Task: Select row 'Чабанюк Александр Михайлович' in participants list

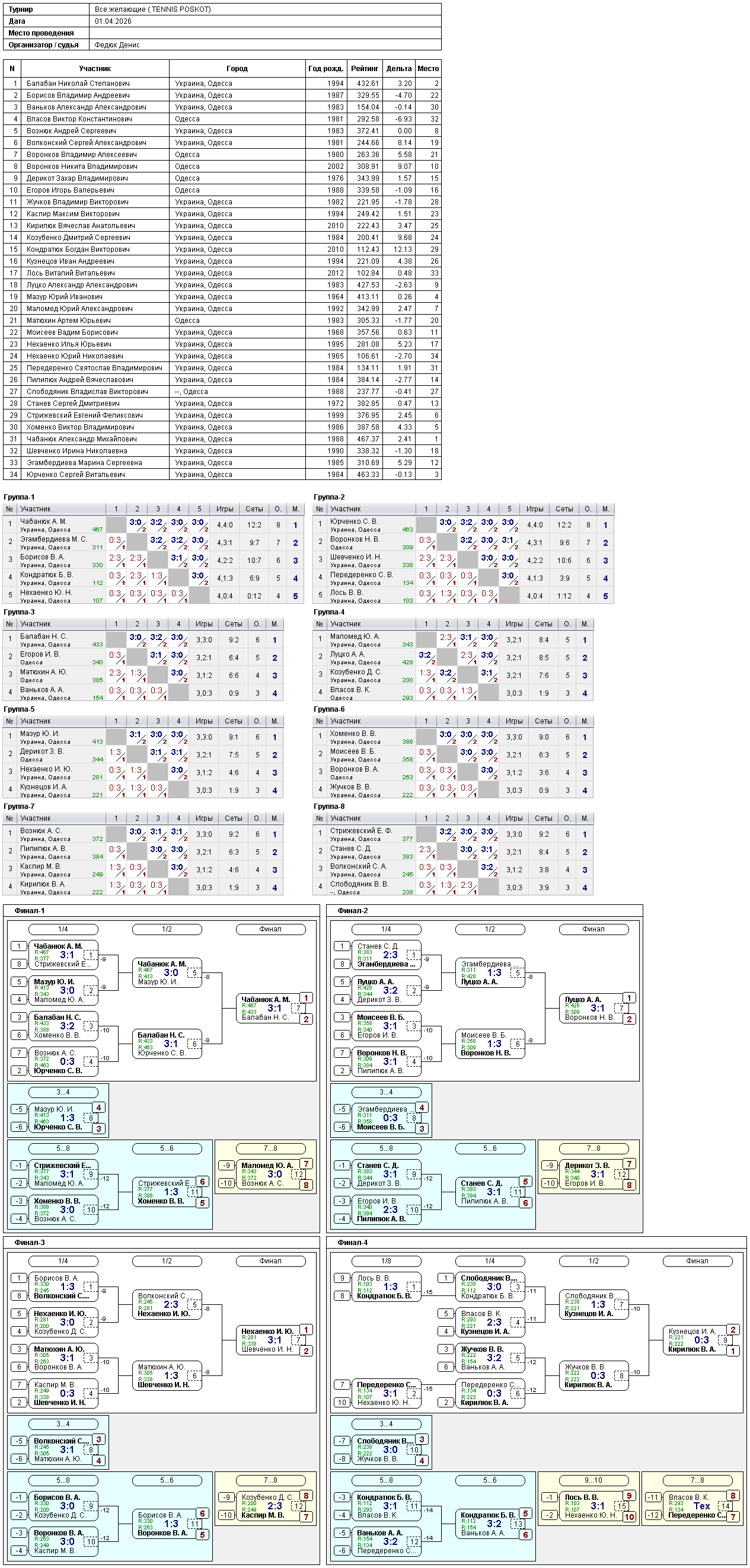Action: tap(222, 439)
